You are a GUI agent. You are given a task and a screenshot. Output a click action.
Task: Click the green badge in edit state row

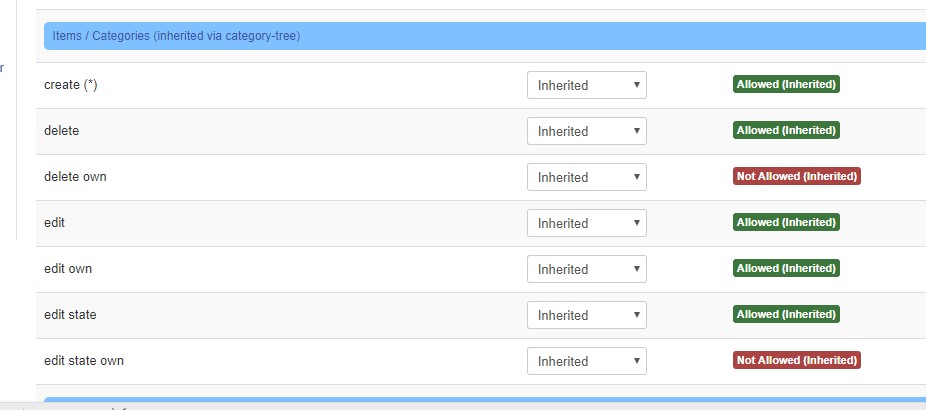tap(786, 314)
